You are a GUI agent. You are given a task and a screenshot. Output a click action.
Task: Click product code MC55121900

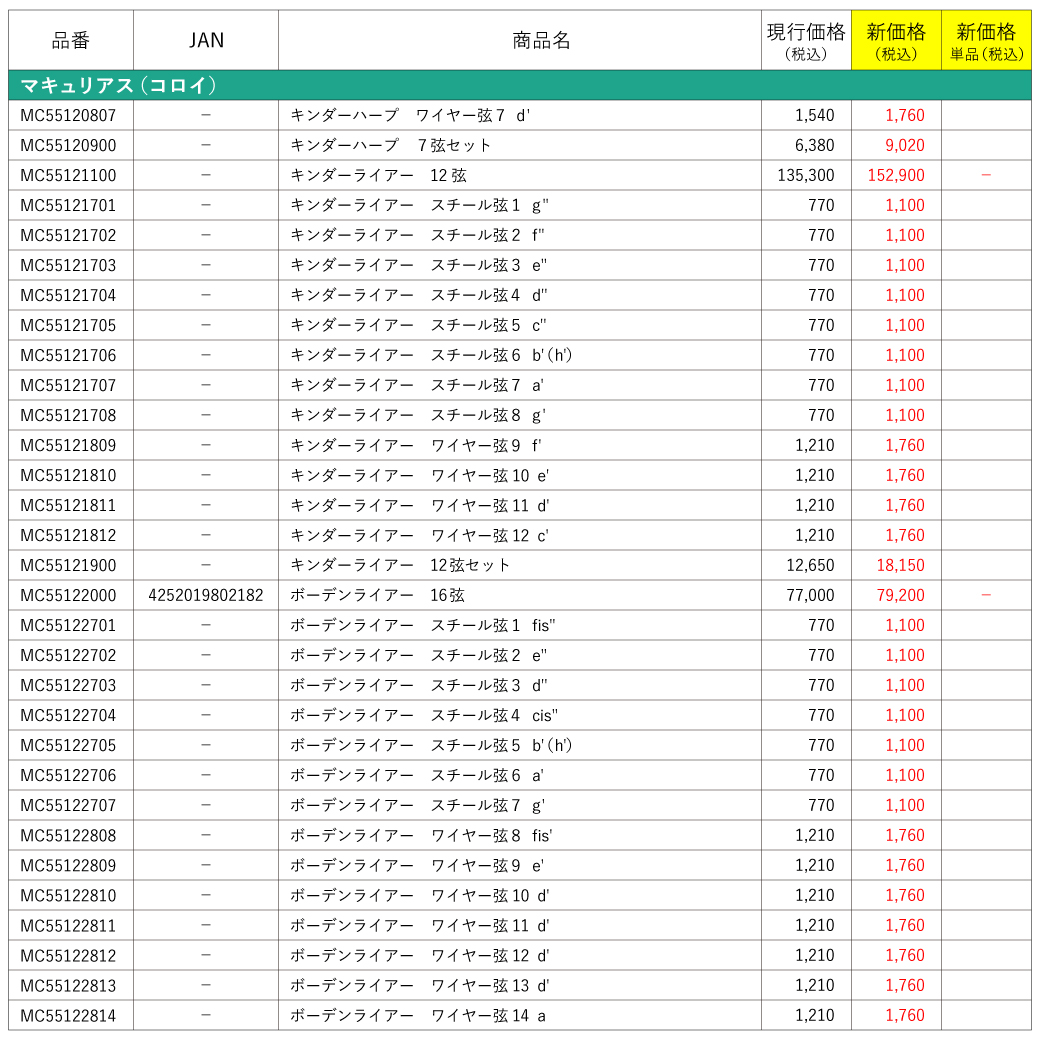coord(68,565)
